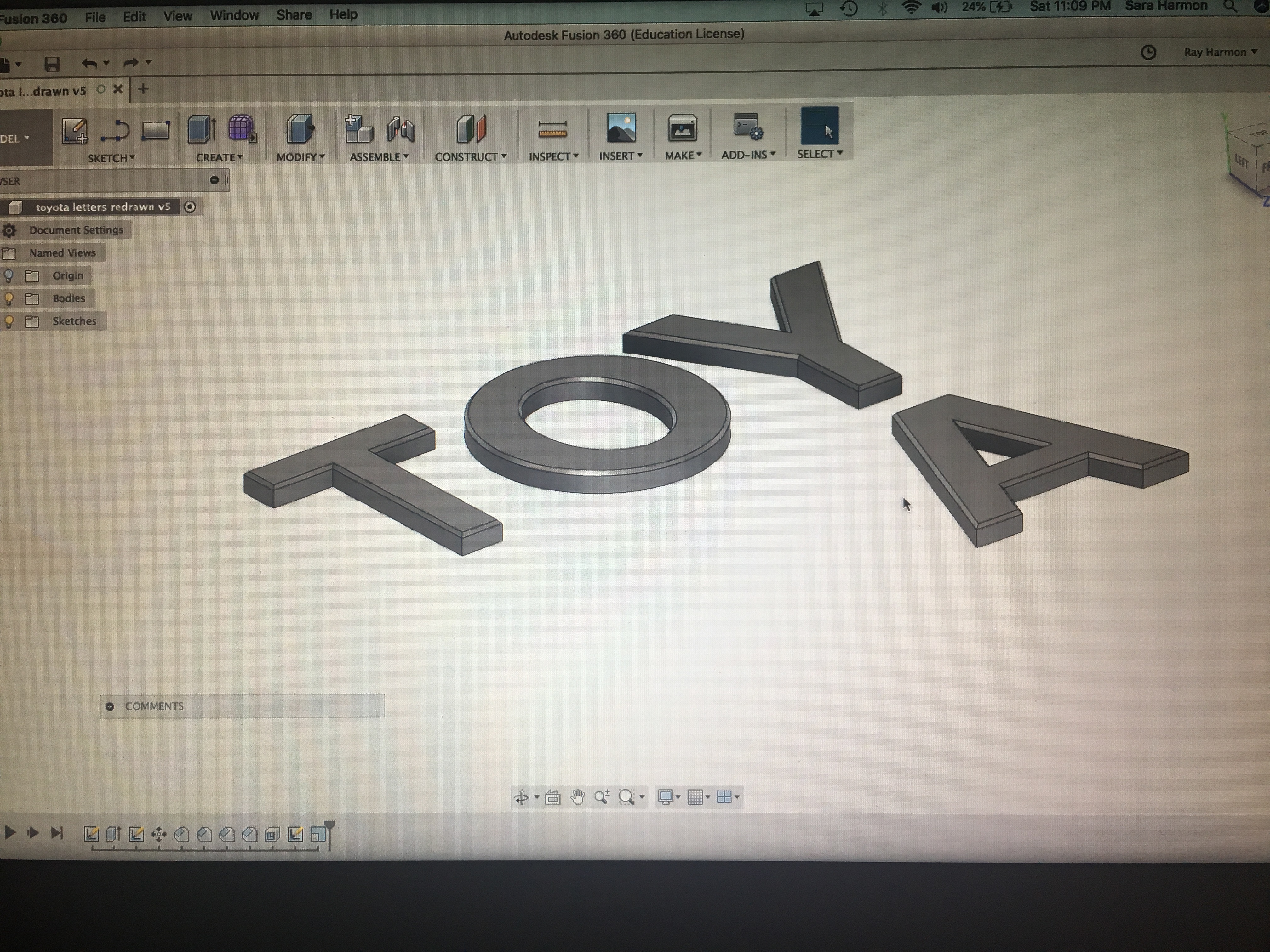Toggle visibility bulb for Origin folder
Image resolution: width=1270 pixels, height=952 pixels.
coord(9,275)
